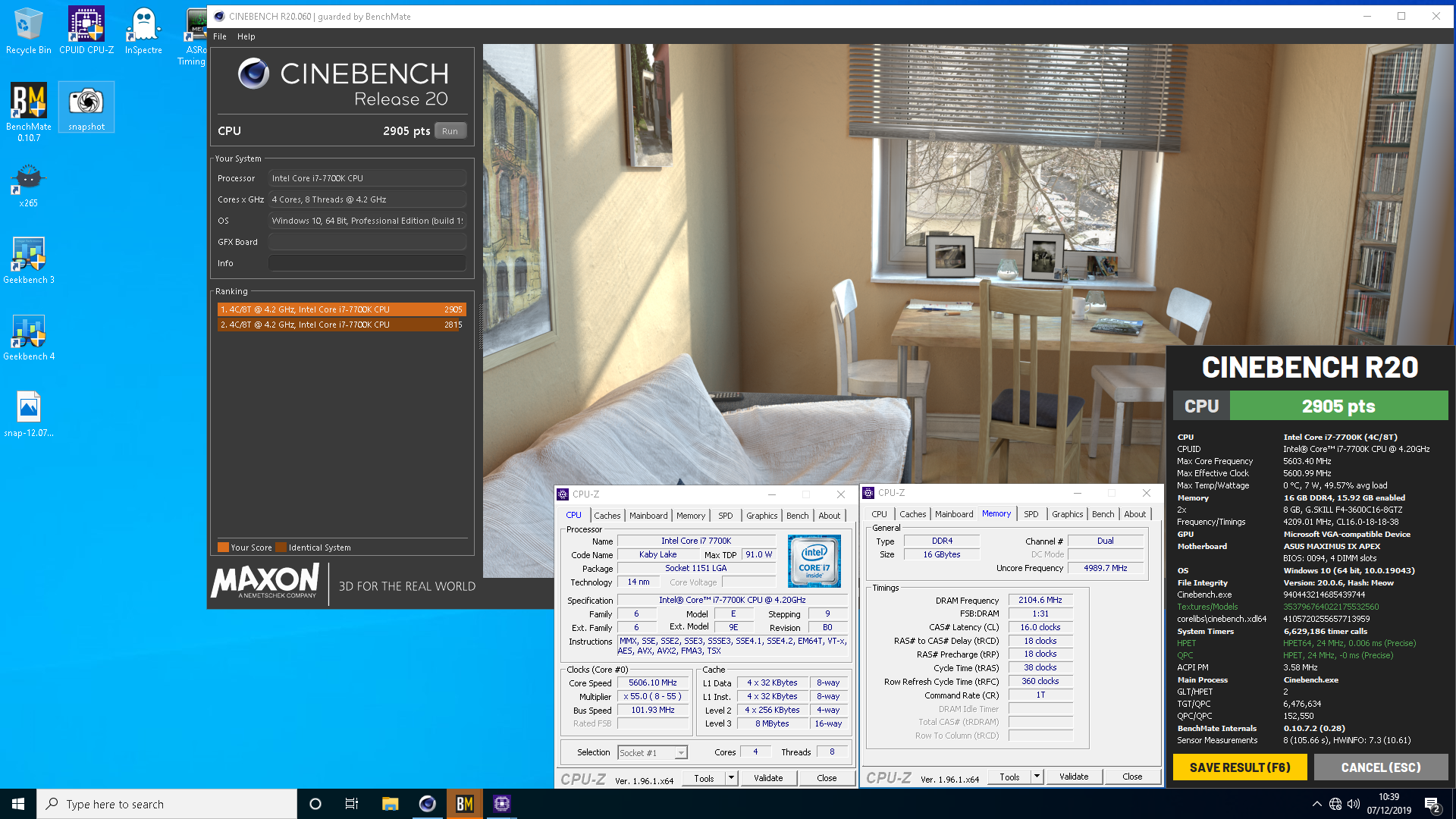Viewport: 1456px width, 819px height.
Task: Click Validate in the right CPU-Z window
Action: (x=1074, y=777)
